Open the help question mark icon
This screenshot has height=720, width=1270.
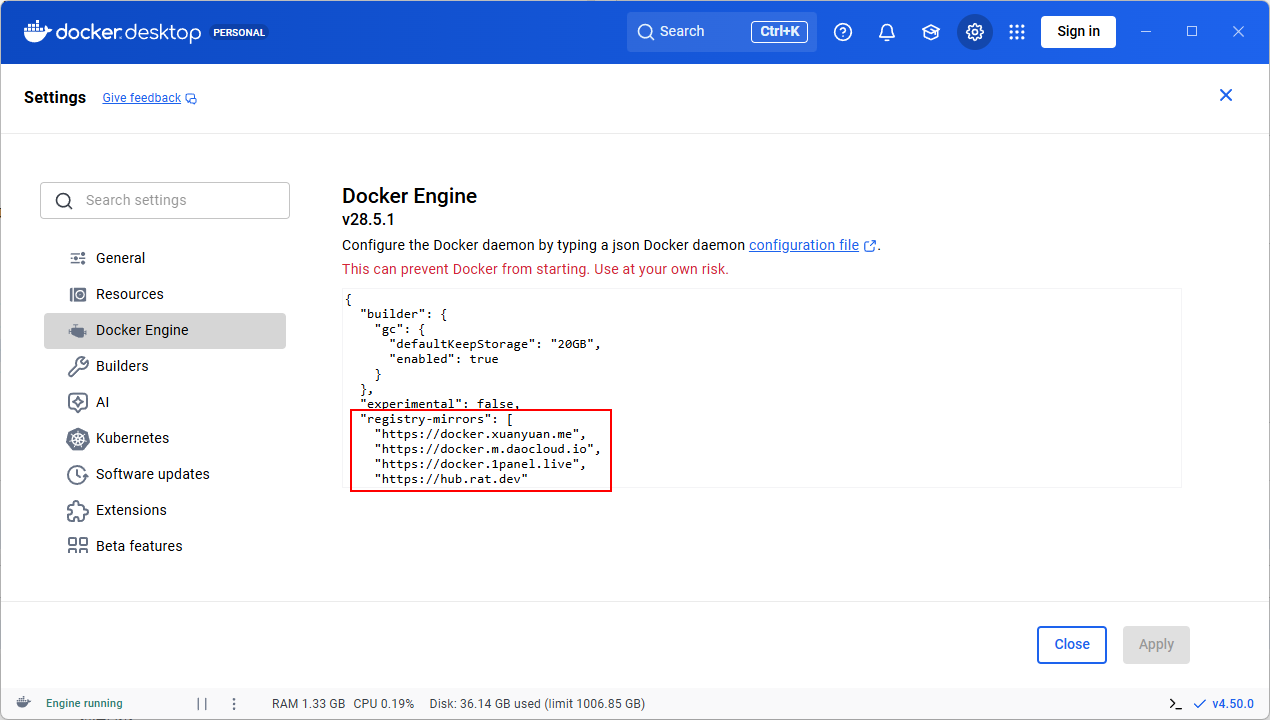(x=843, y=32)
